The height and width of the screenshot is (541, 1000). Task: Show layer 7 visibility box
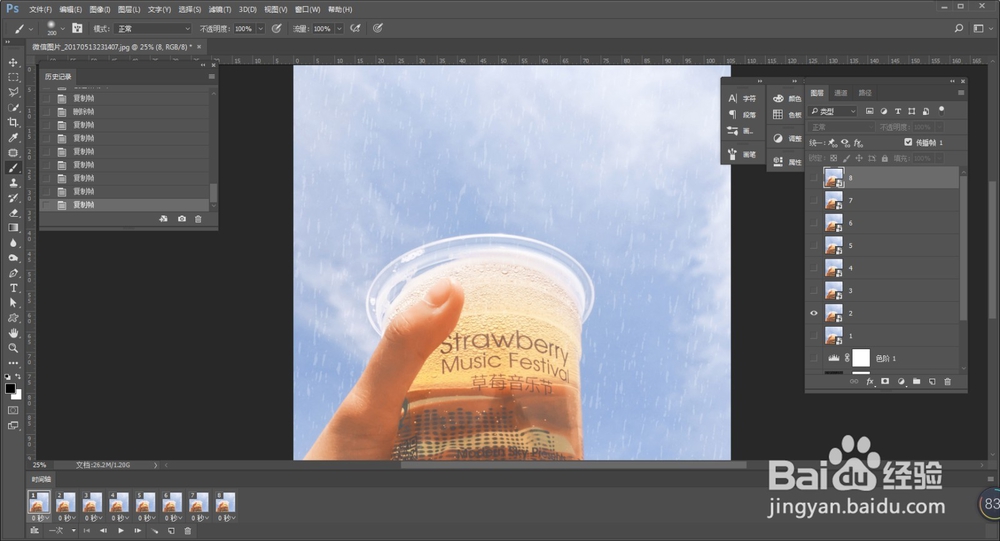click(x=814, y=200)
